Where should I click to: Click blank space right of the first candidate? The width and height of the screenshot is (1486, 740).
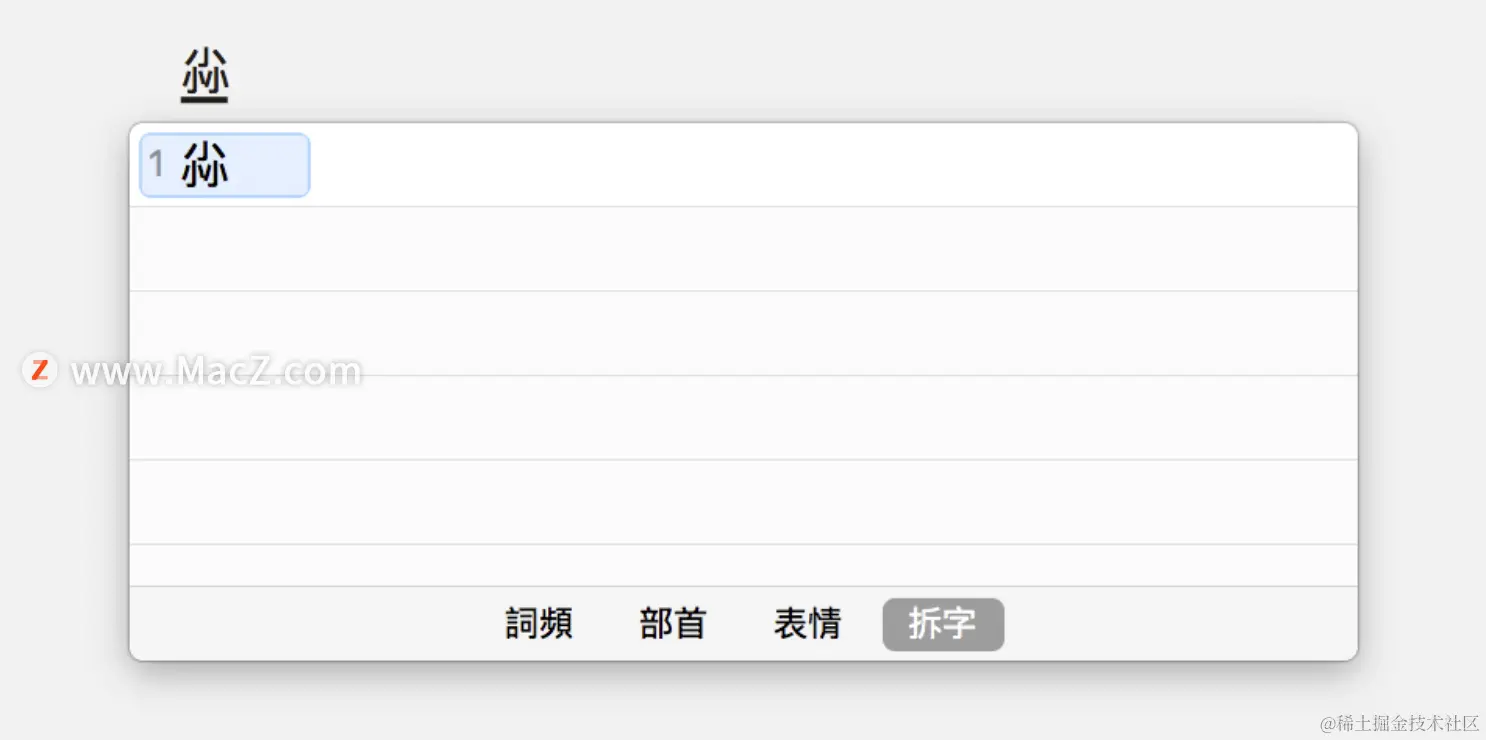(833, 165)
